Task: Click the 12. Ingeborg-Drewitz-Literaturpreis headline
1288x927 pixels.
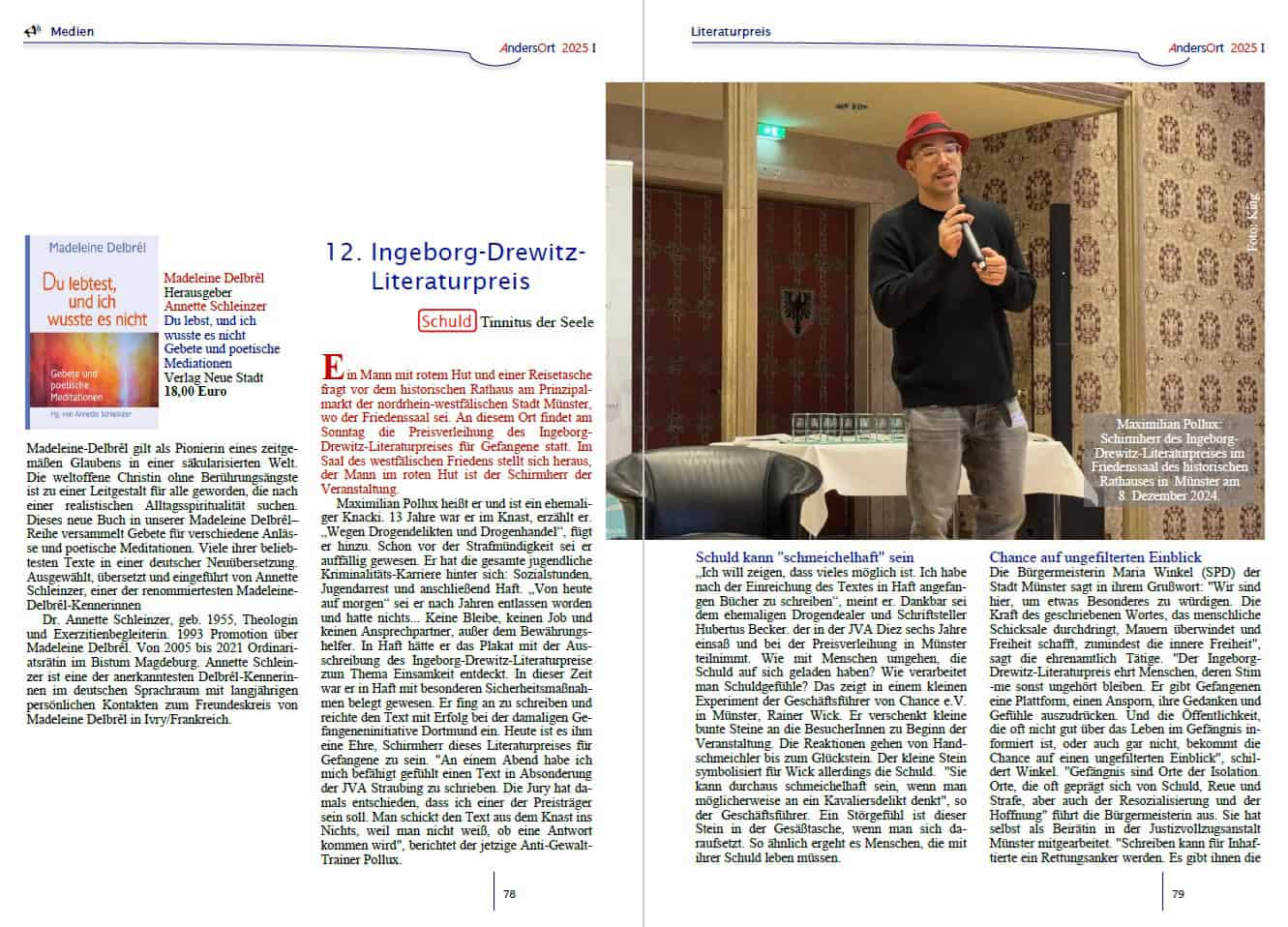Action: 455,267
